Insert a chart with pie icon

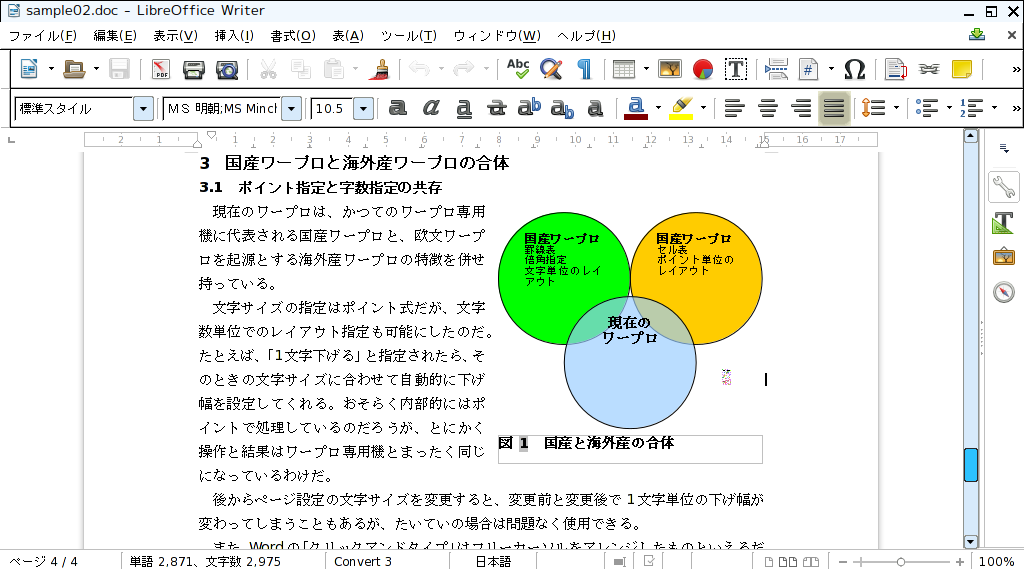click(x=703, y=69)
